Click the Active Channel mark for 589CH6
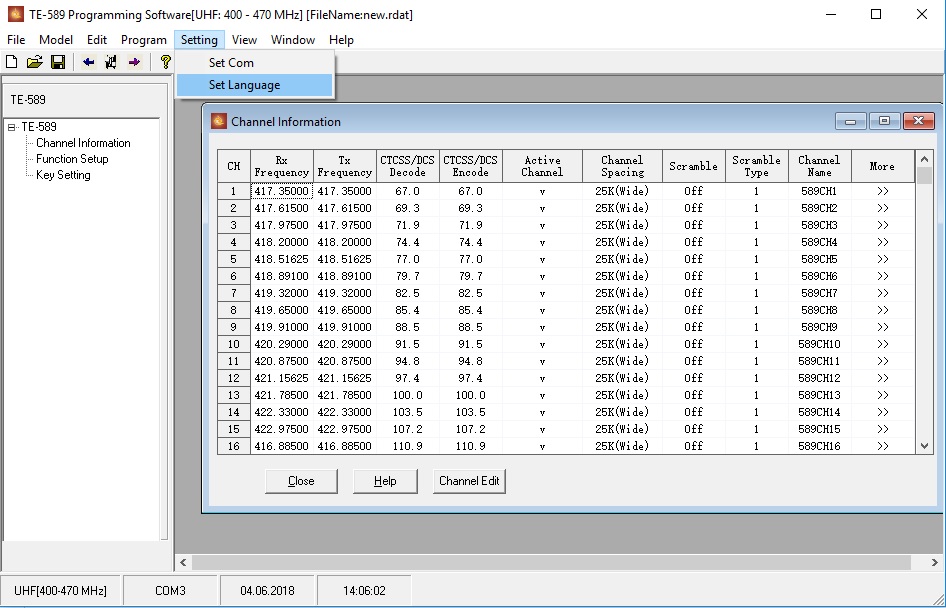This screenshot has width=946, height=608. [542, 276]
